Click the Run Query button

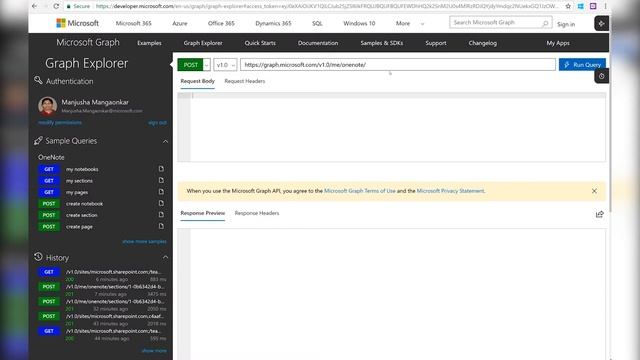click(x=582, y=64)
